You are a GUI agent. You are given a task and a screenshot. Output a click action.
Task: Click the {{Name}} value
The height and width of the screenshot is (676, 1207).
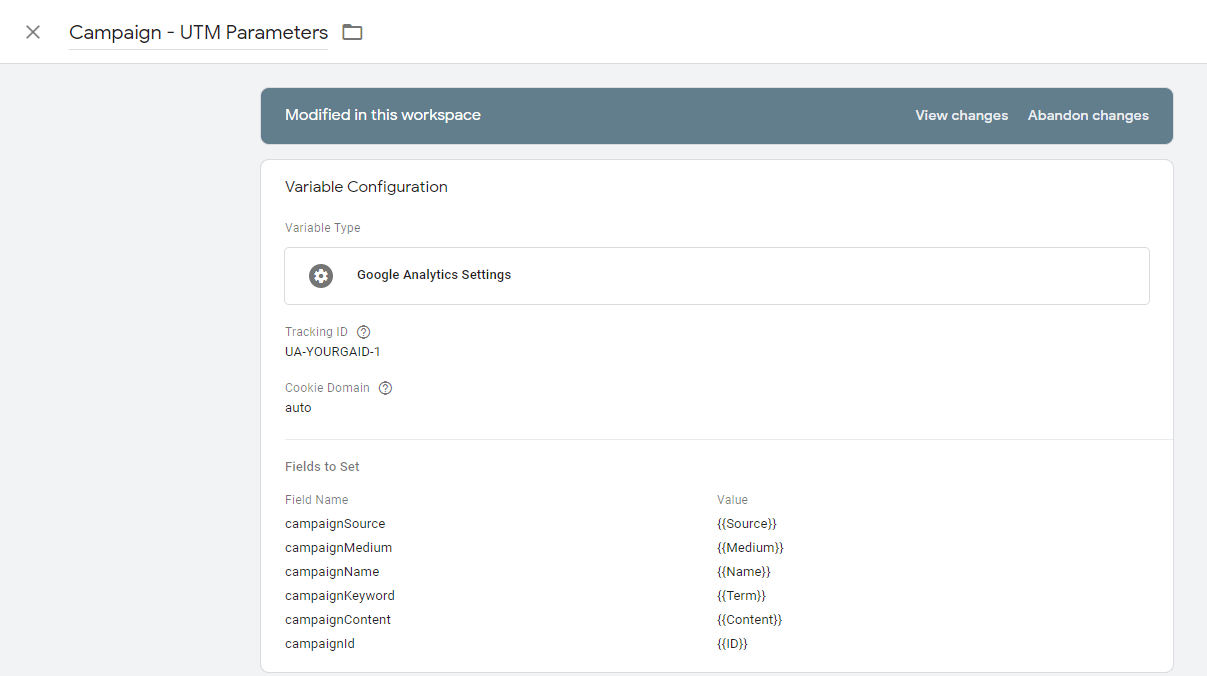coord(744,572)
